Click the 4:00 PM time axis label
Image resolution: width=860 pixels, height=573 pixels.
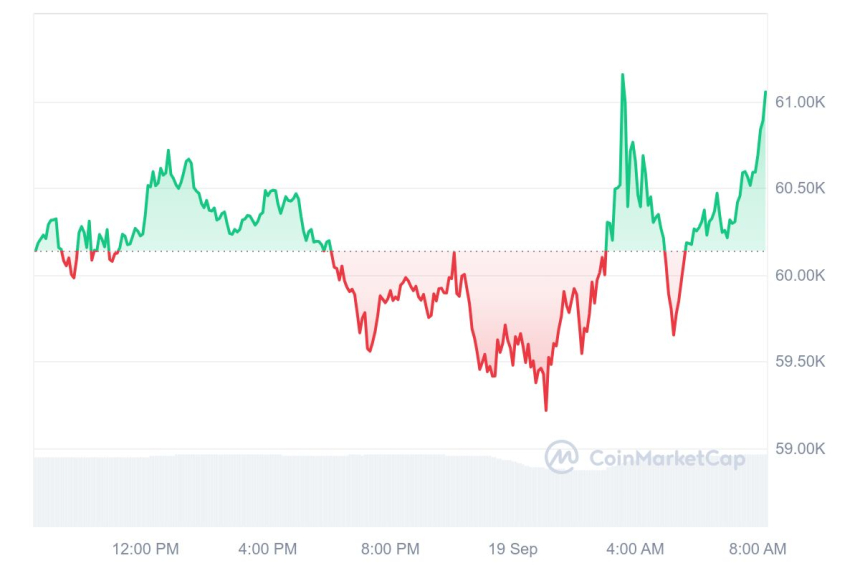pyautogui.click(x=267, y=548)
